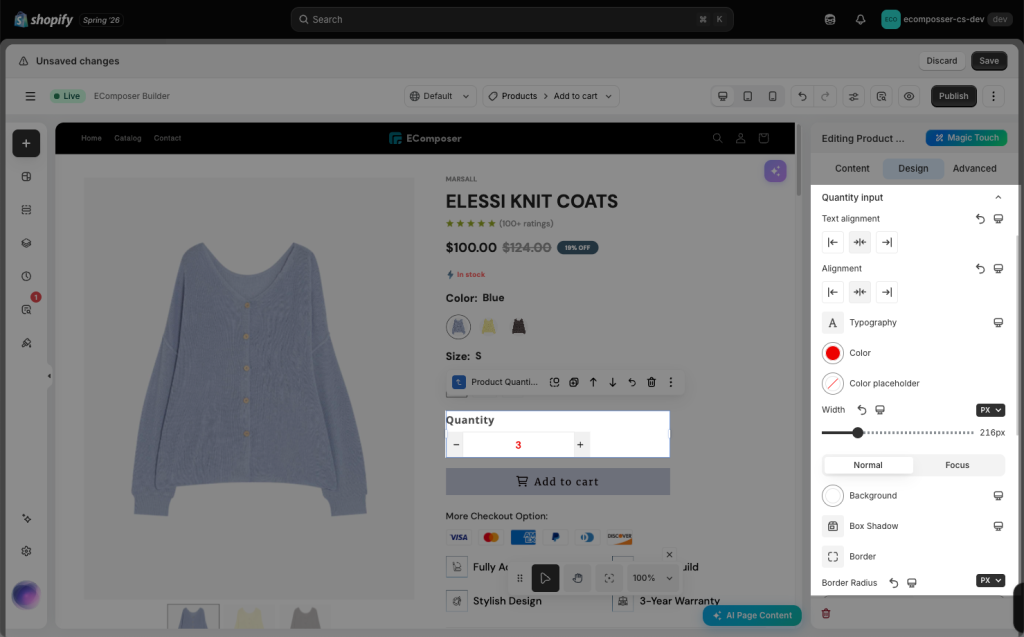Switch to the Advanced tab
This screenshot has width=1024, height=637.
[974, 169]
